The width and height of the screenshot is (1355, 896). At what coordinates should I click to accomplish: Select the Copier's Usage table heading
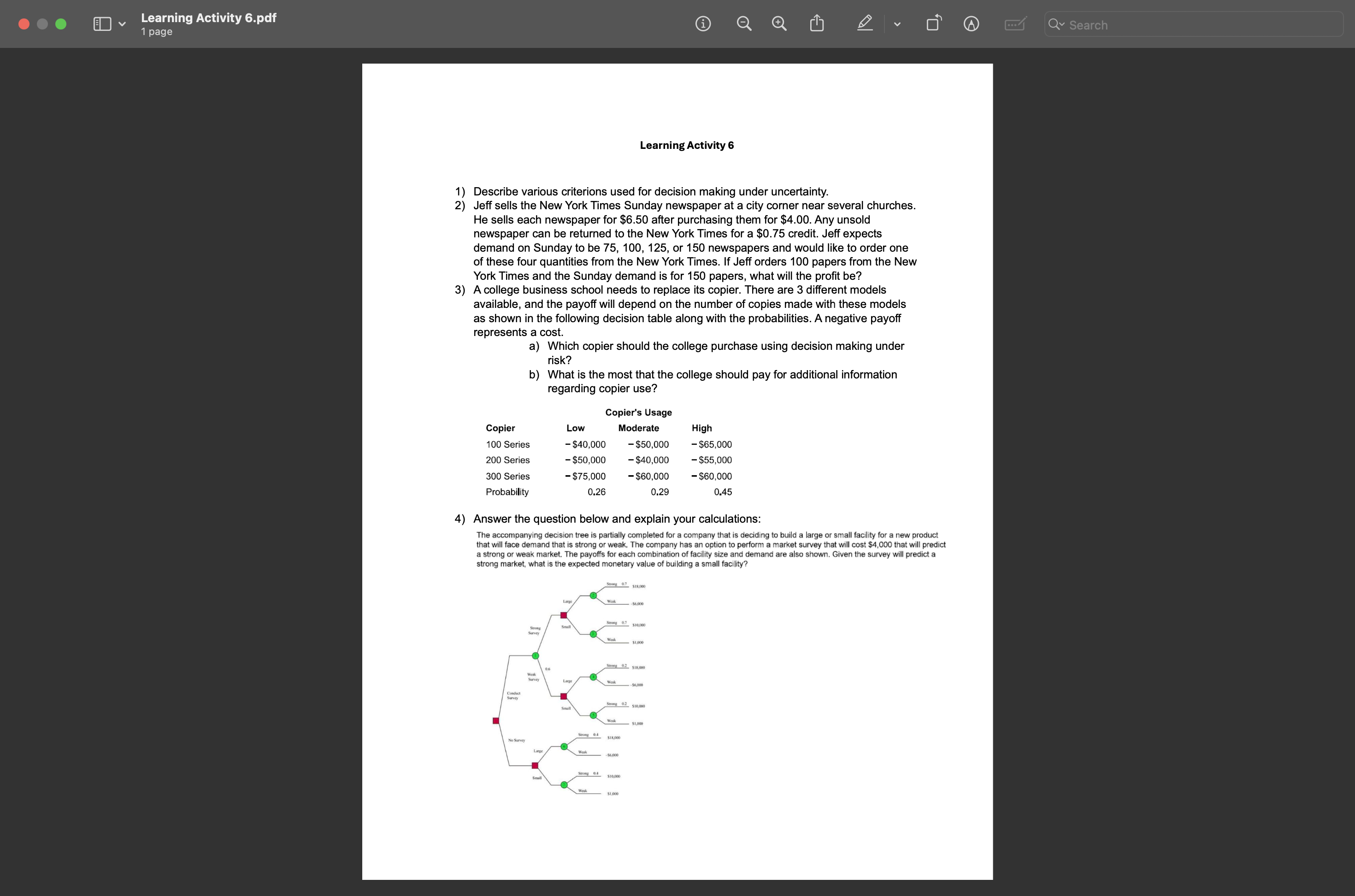(x=638, y=412)
